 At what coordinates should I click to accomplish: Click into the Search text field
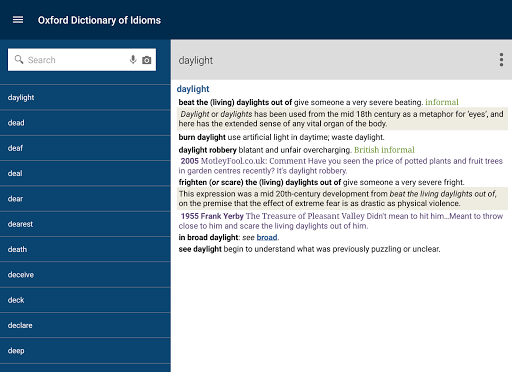(75, 60)
